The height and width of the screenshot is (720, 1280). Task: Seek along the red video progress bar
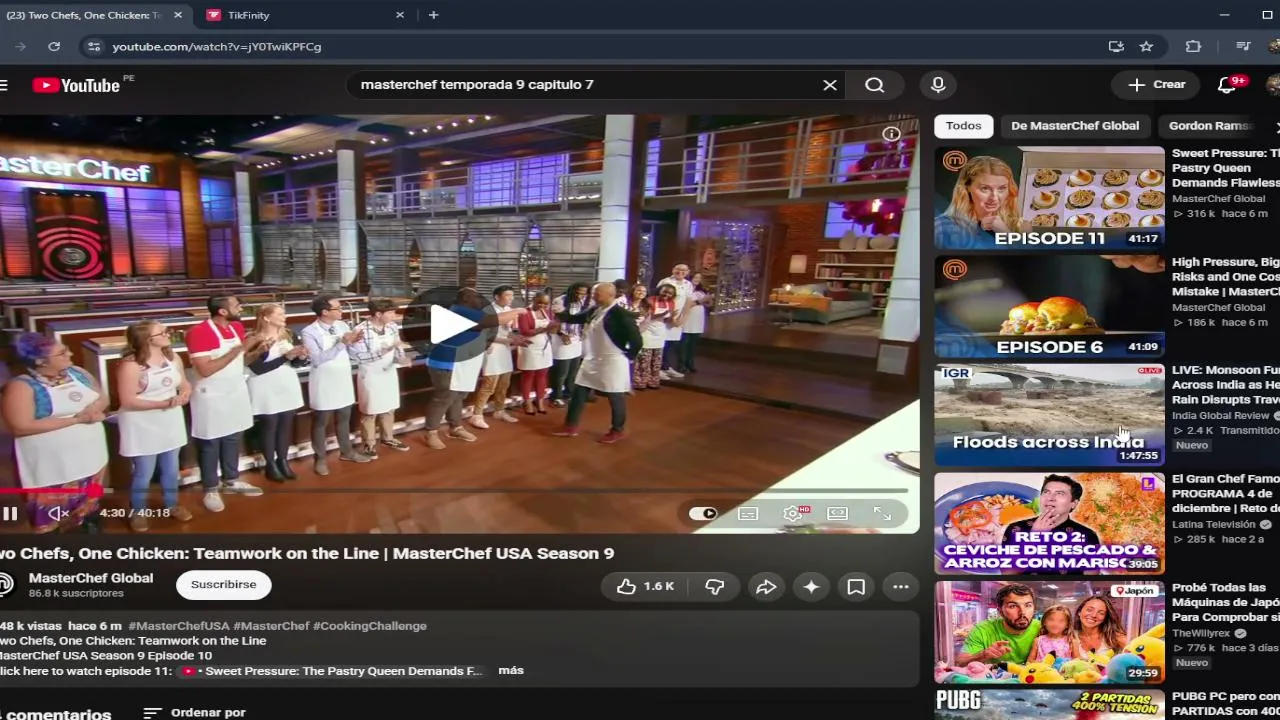coord(454,491)
